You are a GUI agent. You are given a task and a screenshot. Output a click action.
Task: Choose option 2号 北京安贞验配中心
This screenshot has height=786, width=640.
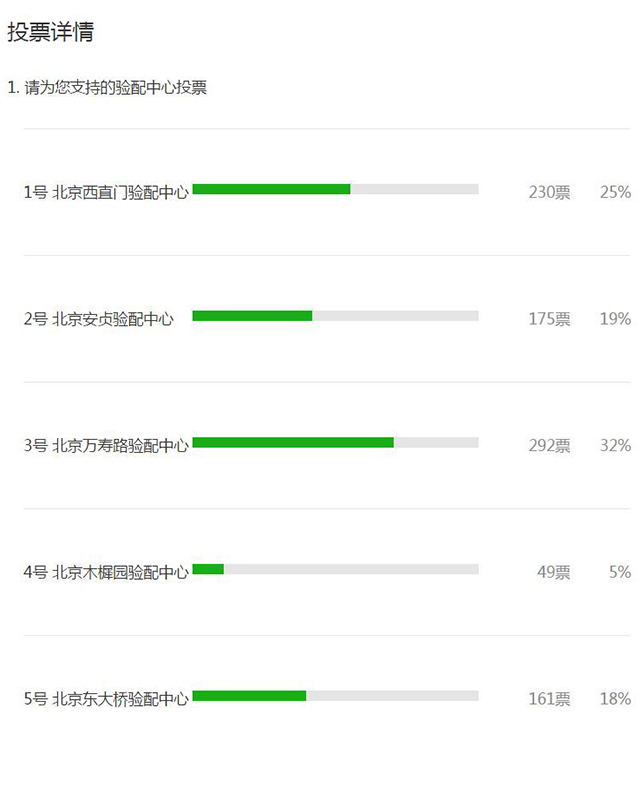click(x=99, y=319)
